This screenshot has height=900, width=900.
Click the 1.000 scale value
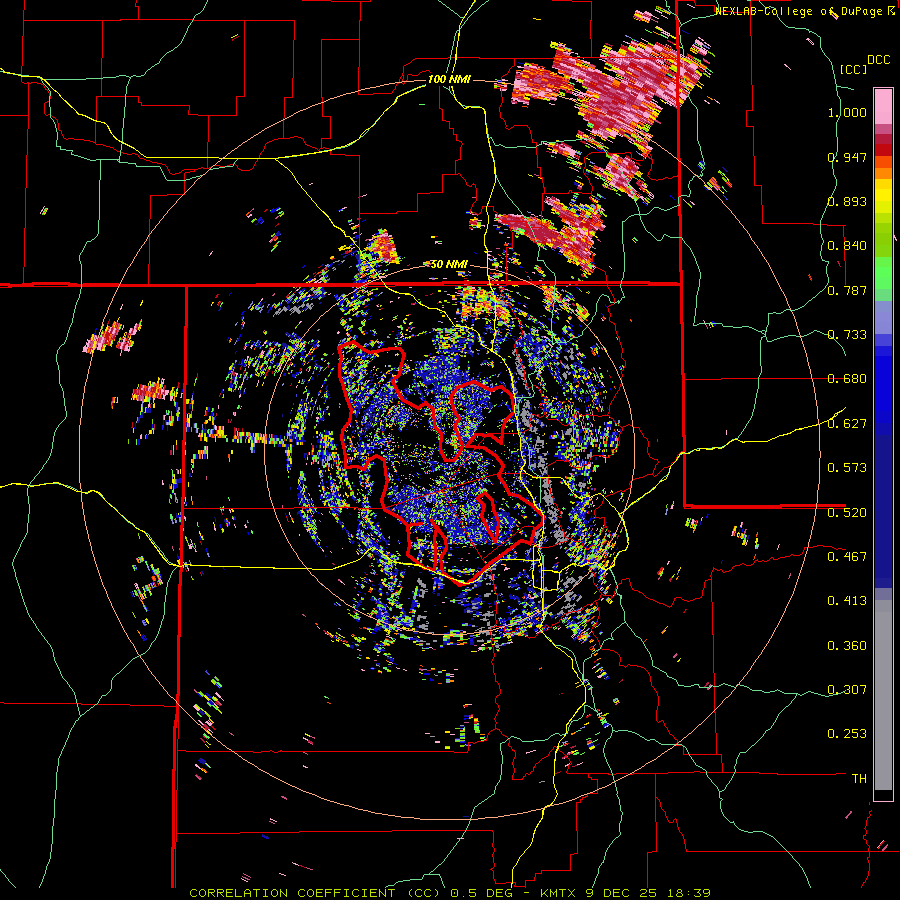coord(847,112)
